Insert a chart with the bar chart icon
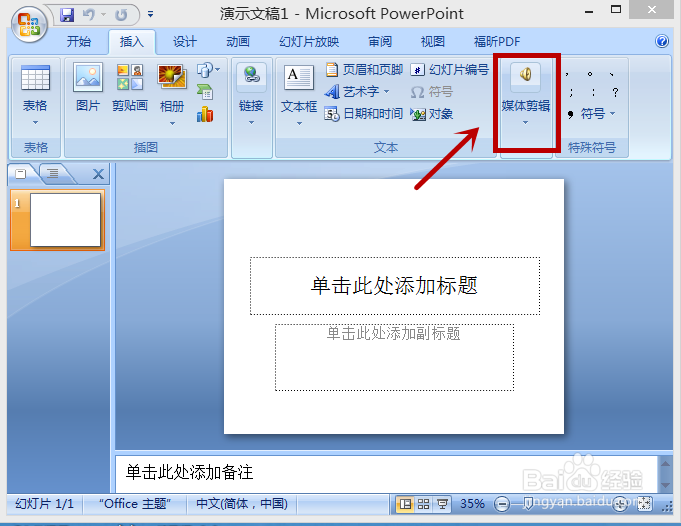 point(205,114)
